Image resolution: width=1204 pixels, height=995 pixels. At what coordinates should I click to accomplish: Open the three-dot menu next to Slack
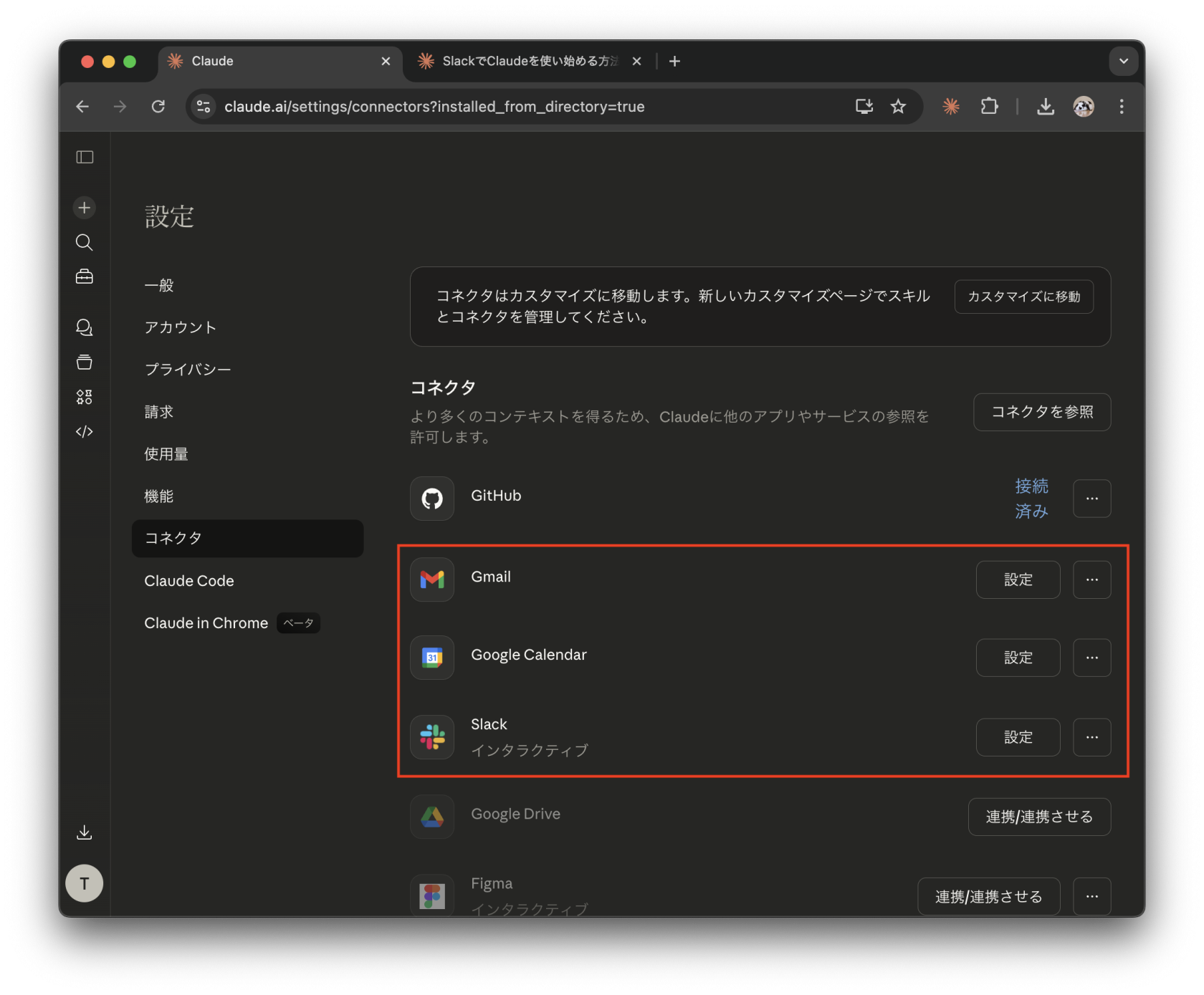click(x=1091, y=737)
